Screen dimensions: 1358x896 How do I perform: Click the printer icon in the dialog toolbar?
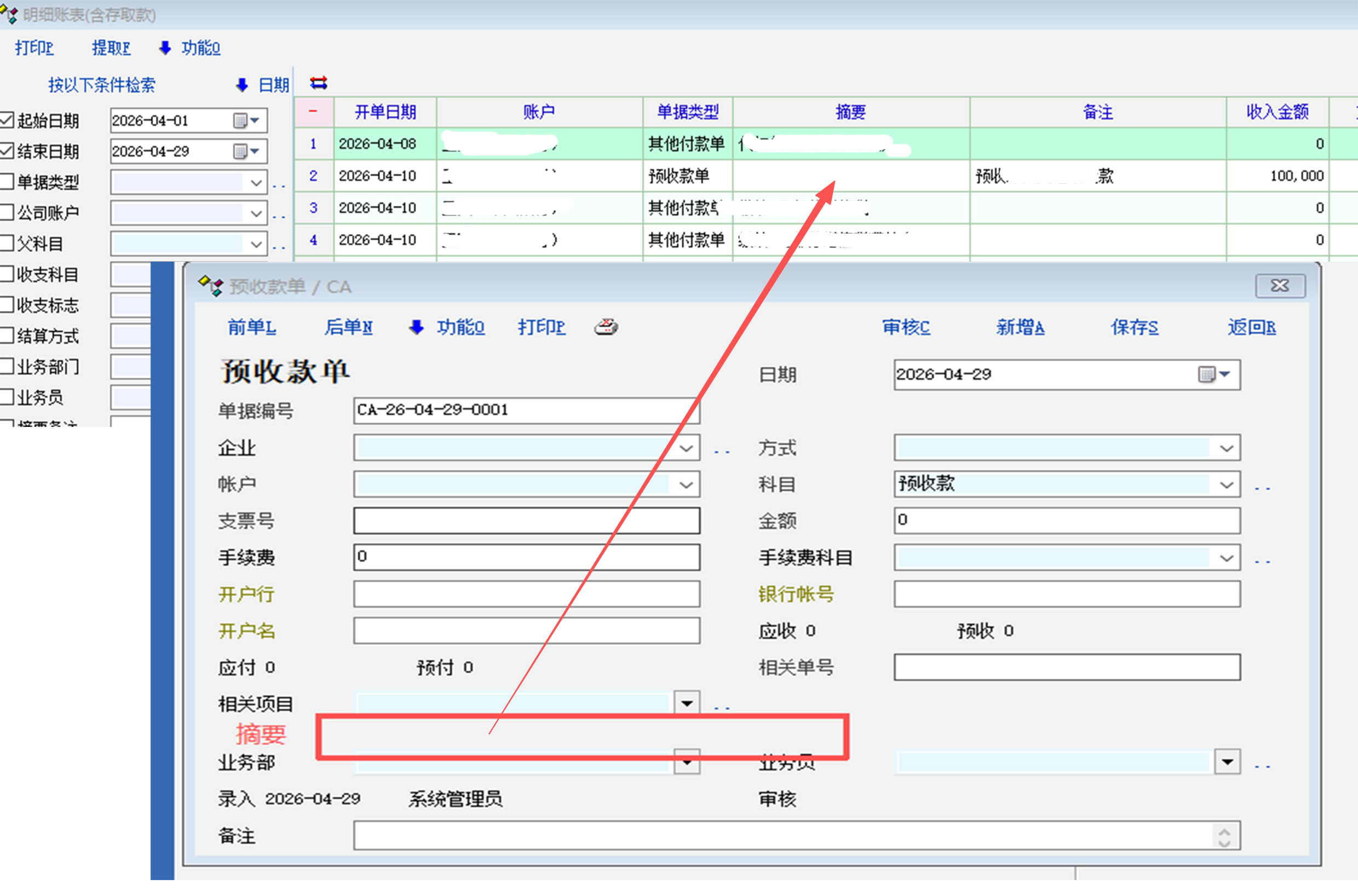(x=606, y=327)
